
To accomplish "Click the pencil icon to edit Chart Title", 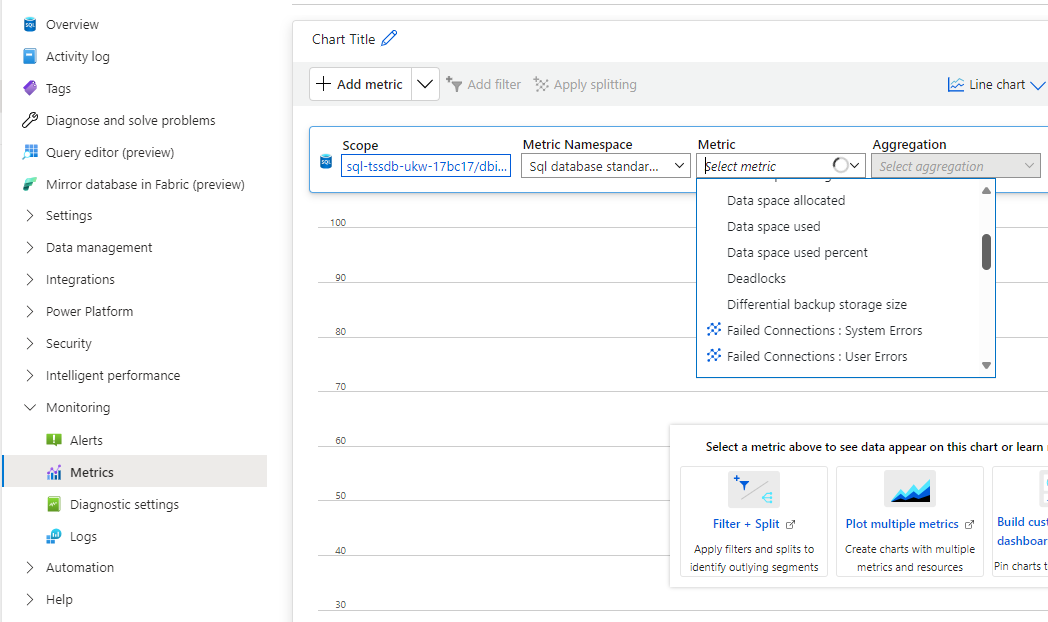I will [389, 39].
